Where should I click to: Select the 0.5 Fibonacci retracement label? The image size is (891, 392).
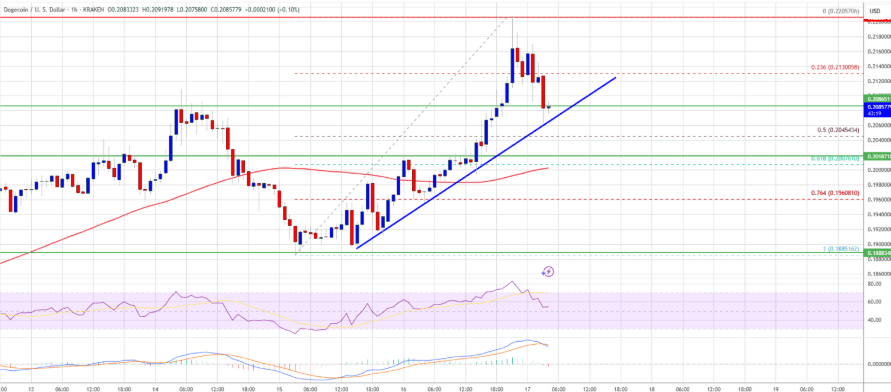tap(839, 130)
